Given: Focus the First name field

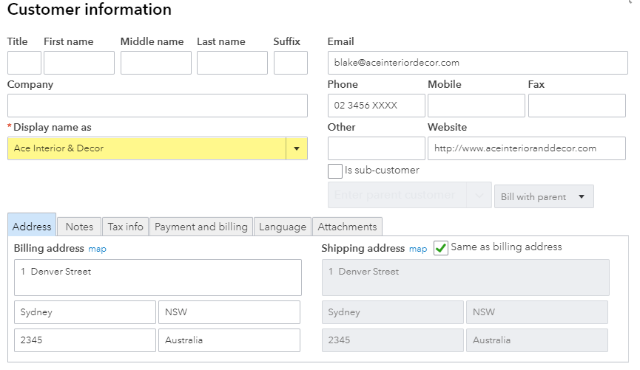Looking at the screenshot, I should 79,63.
